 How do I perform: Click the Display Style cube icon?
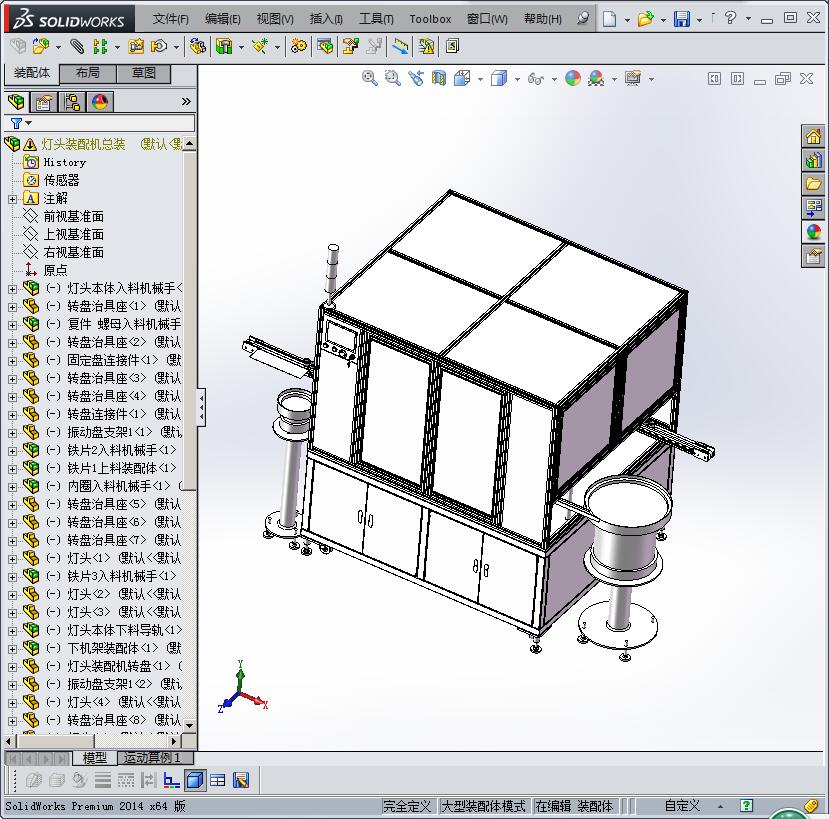point(499,78)
